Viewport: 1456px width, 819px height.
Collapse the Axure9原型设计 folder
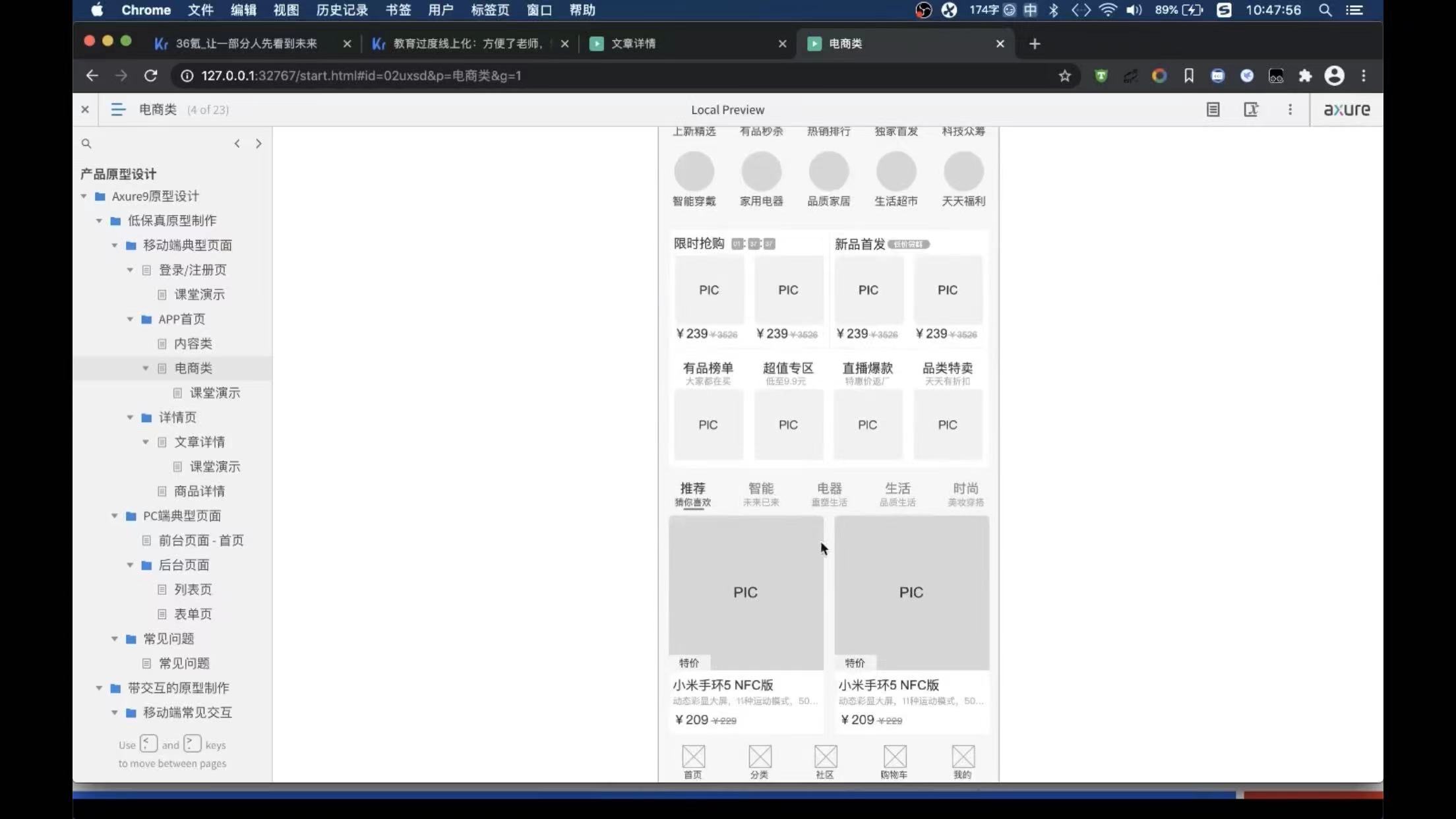coord(84,197)
